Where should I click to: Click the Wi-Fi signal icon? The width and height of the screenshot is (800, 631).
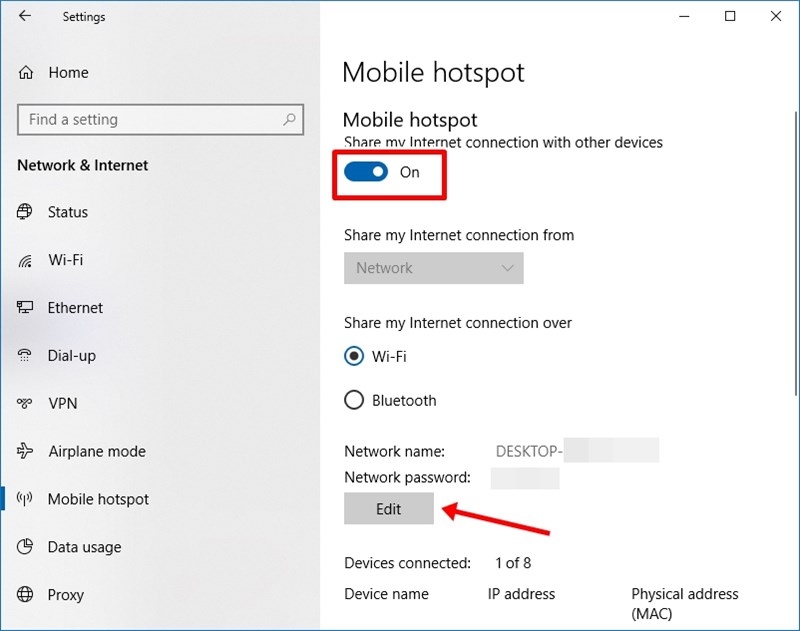click(x=25, y=260)
